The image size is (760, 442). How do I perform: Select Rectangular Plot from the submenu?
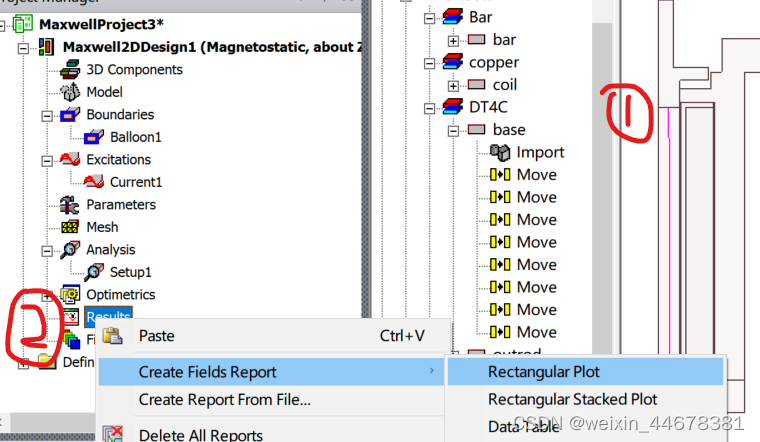(x=586, y=372)
